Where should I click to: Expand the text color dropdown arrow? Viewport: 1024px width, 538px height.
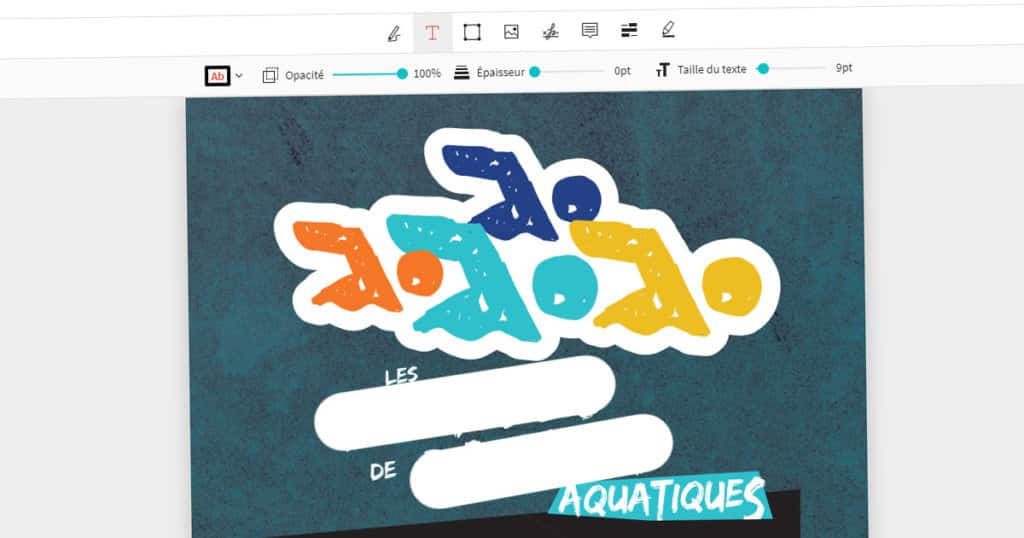pyautogui.click(x=239, y=76)
